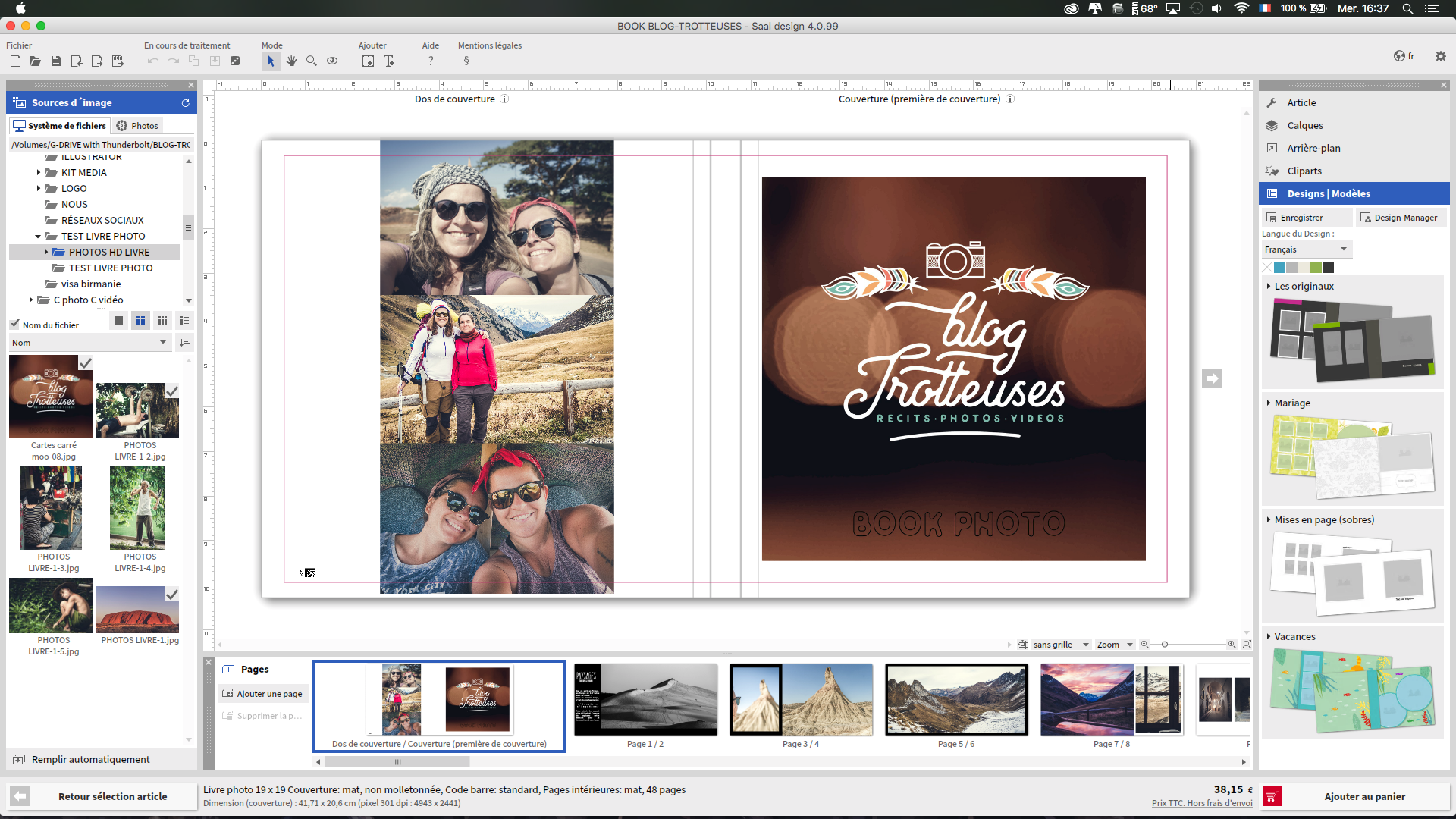Activate the magnifier zoom mode tool

coord(312,61)
